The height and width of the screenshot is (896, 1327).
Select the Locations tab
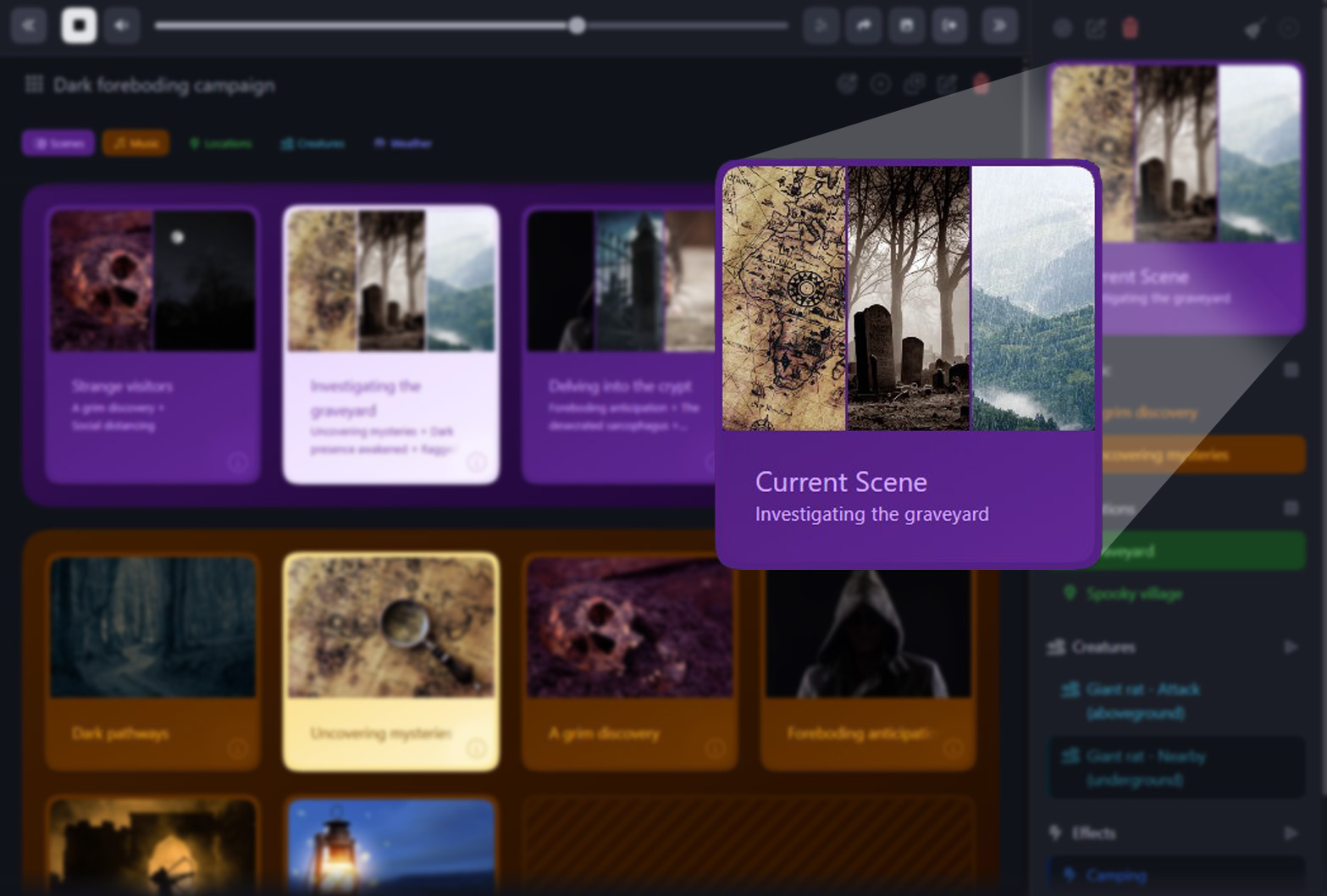220,143
